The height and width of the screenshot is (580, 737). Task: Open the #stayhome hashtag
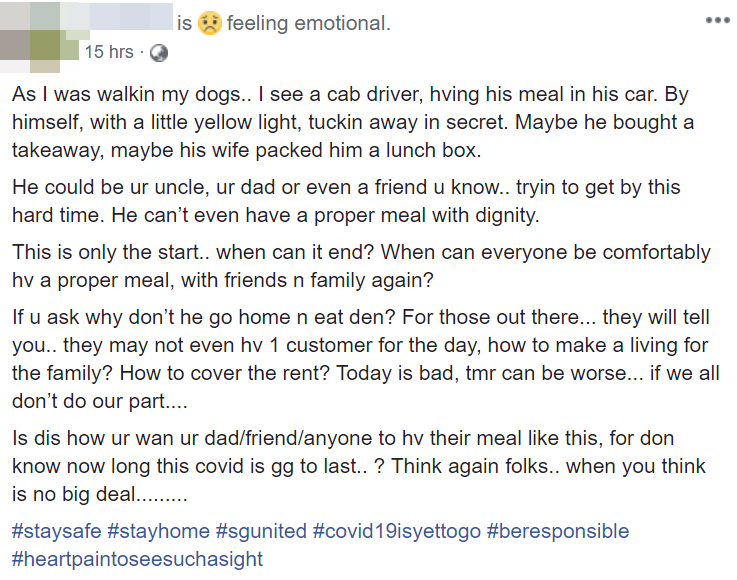(159, 531)
